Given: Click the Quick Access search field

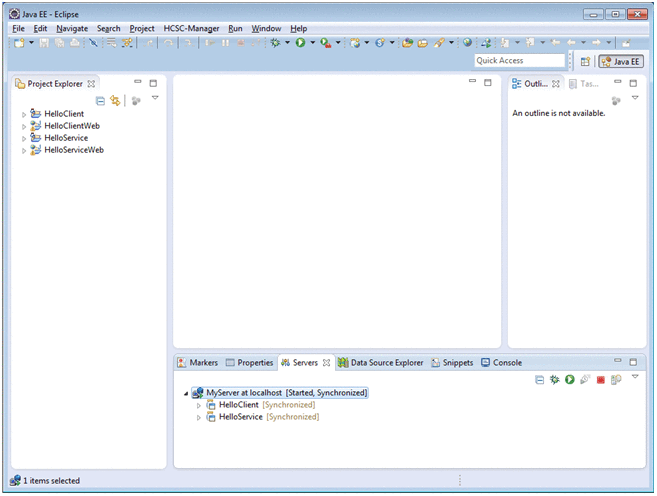Looking at the screenshot, I should tap(518, 61).
